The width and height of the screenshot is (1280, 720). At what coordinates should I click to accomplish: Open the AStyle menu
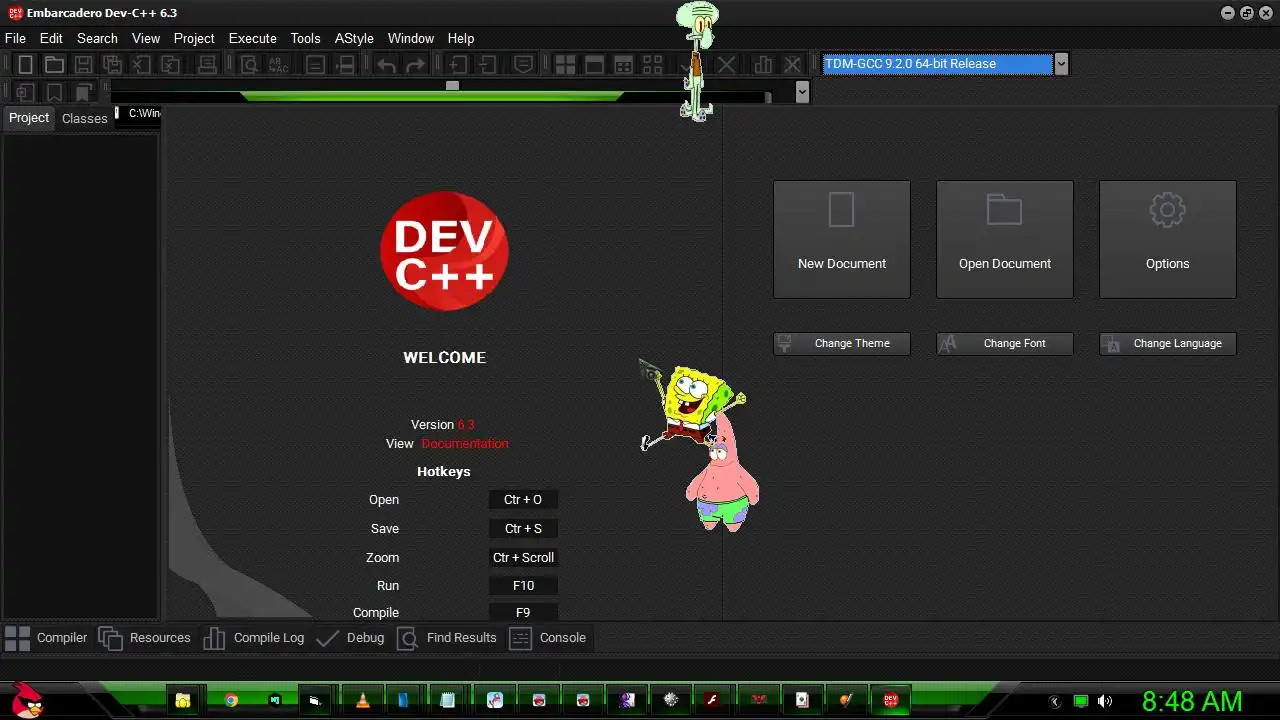point(354,38)
